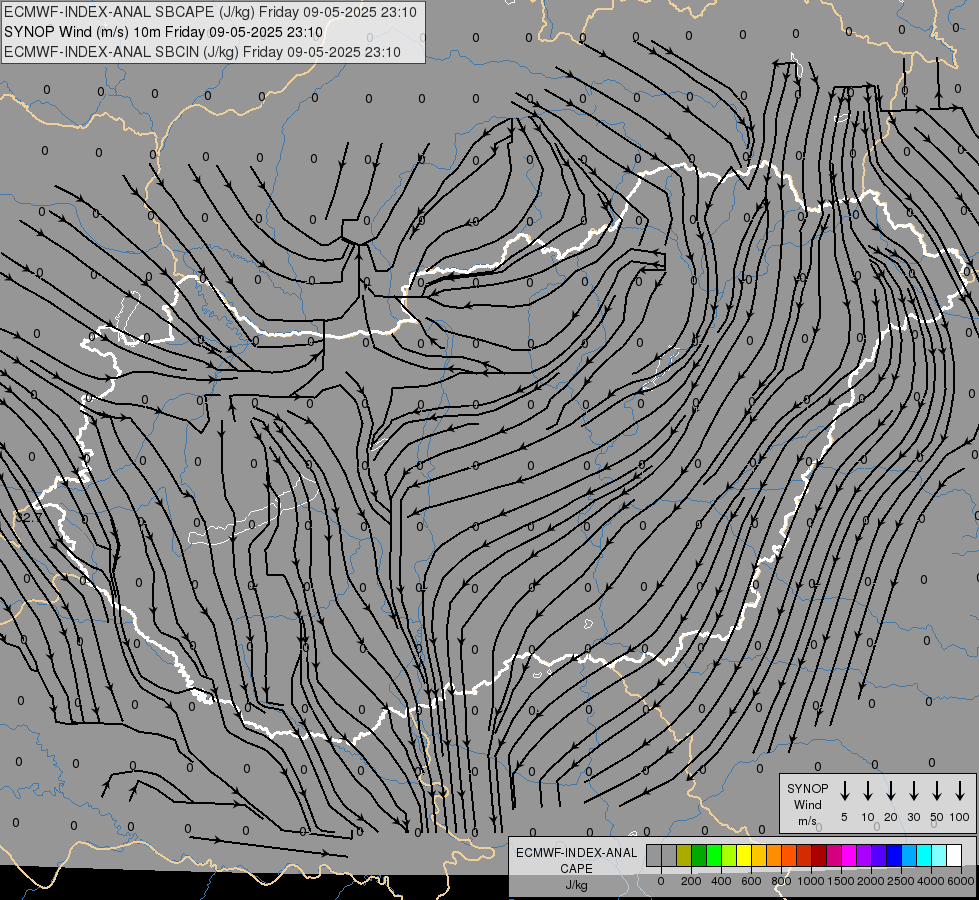The image size is (979, 900).
Task: Click the 6000 tick label on CAPE scale
Action: 961,881
